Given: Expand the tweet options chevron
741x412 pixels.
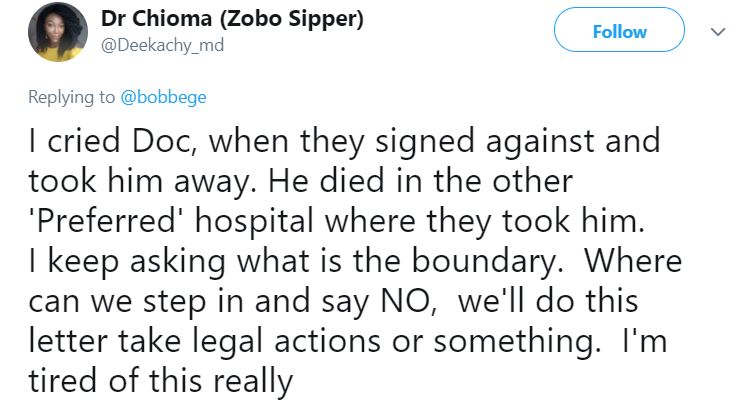Looking at the screenshot, I should (x=715, y=32).
